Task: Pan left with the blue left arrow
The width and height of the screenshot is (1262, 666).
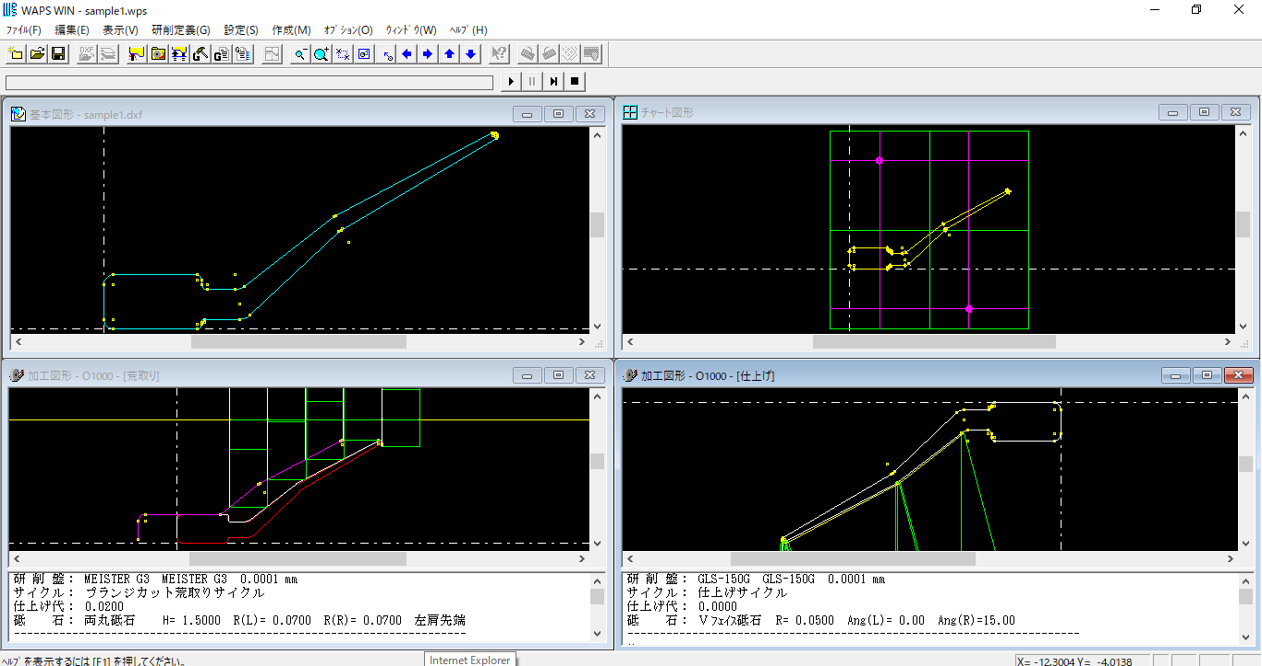Action: coord(407,54)
